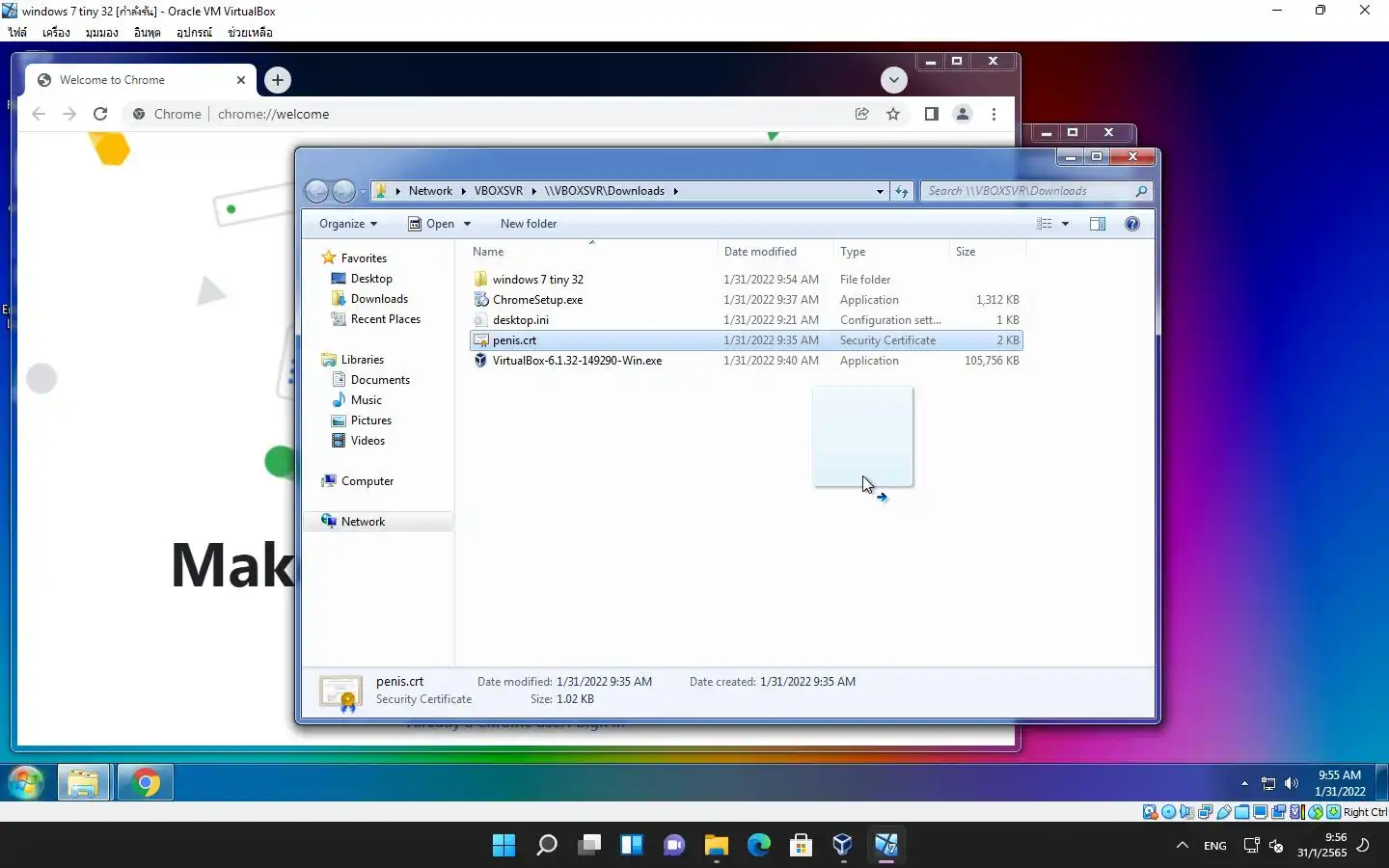Viewport: 1389px width, 868px height.
Task: Open the VirtualBox อินพุต menu
Action: [148, 33]
